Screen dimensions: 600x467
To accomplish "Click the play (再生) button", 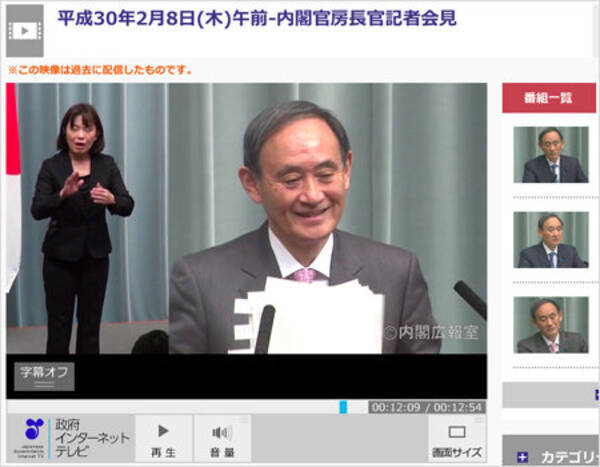I will [164, 439].
